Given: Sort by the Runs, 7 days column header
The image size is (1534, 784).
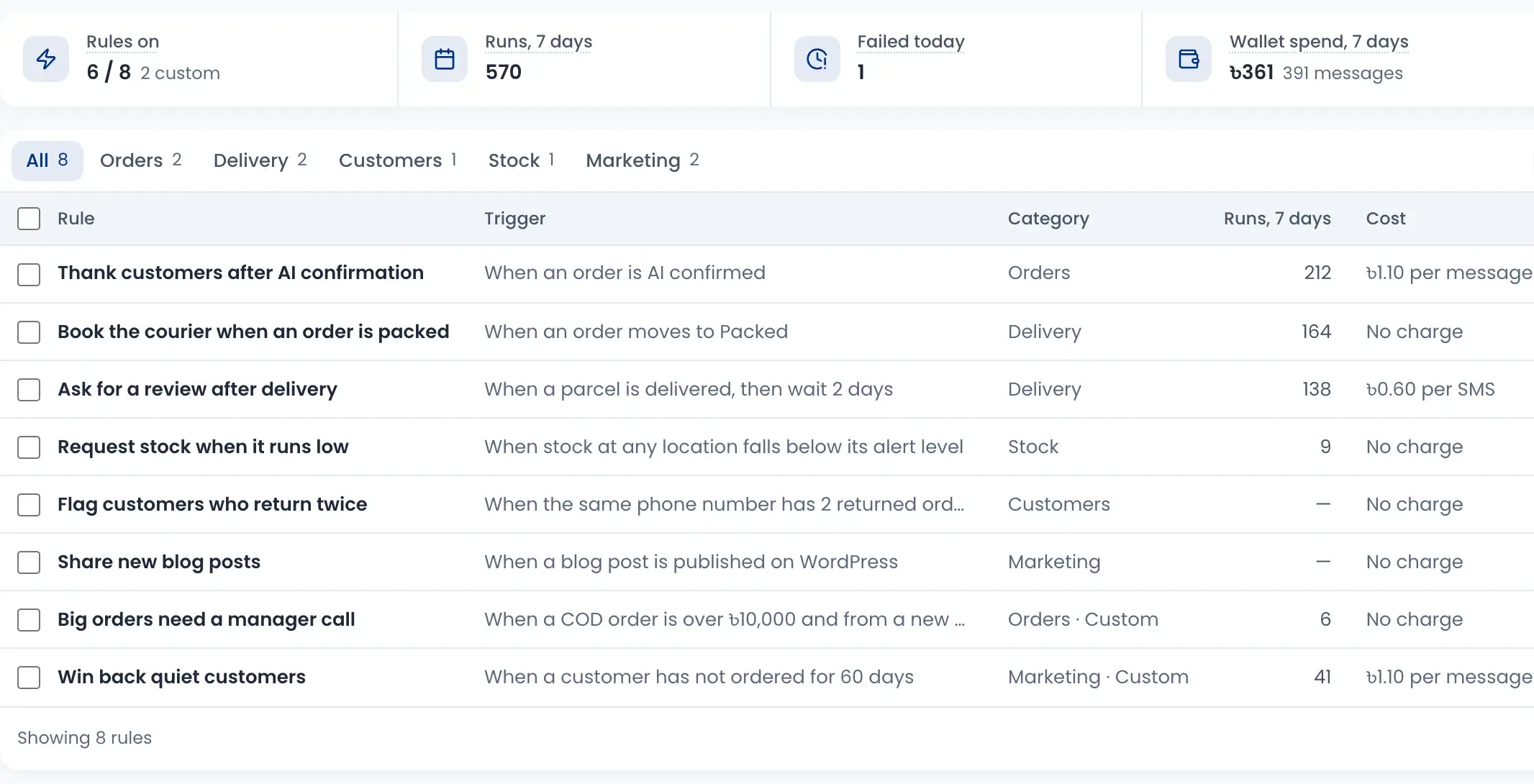Looking at the screenshot, I should coord(1277,219).
